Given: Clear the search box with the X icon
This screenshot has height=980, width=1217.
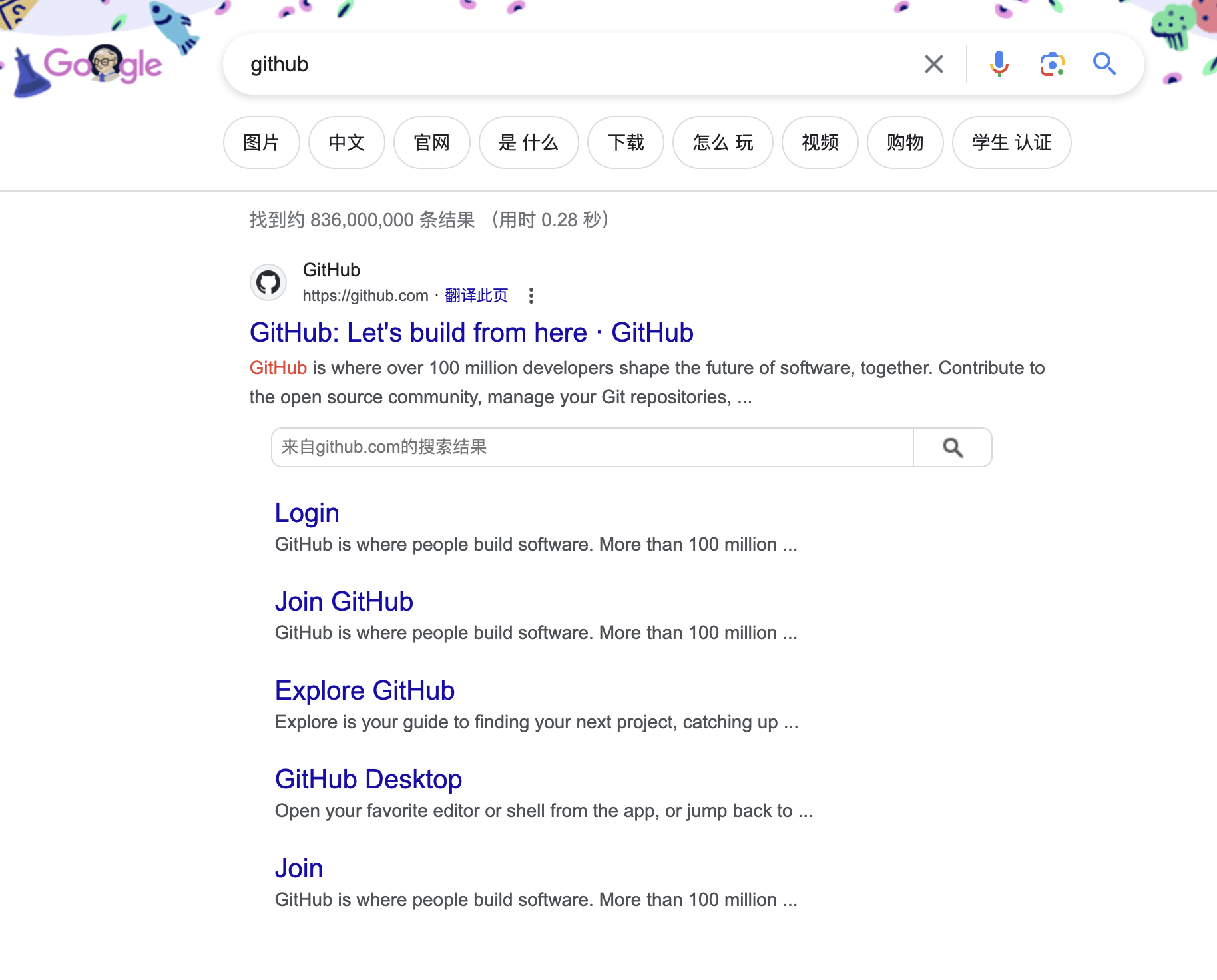Looking at the screenshot, I should pos(934,64).
